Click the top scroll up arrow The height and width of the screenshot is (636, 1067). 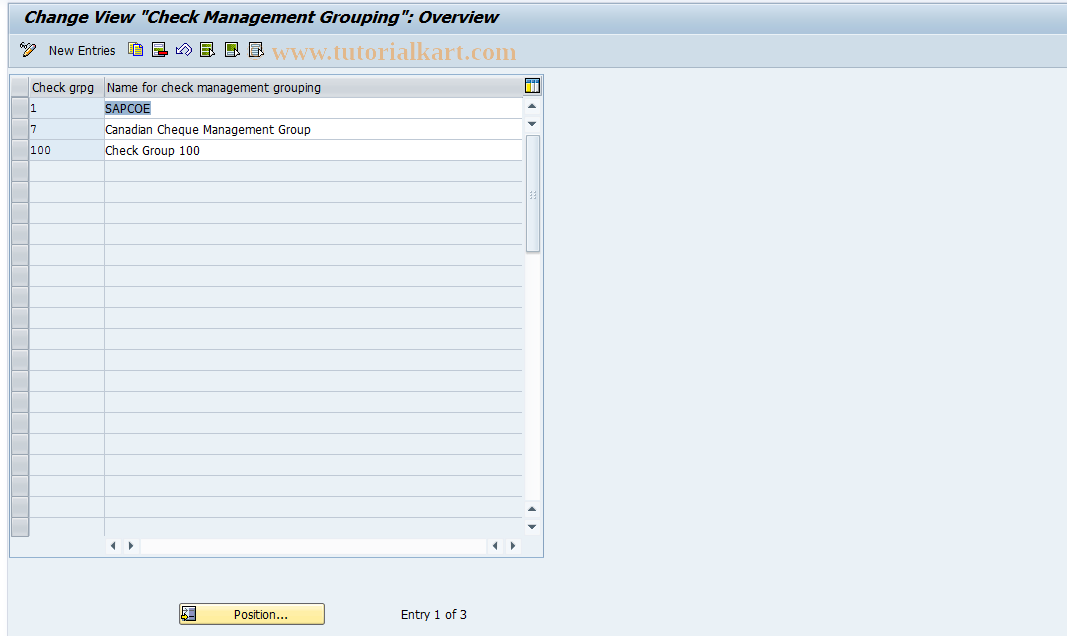pyautogui.click(x=532, y=106)
